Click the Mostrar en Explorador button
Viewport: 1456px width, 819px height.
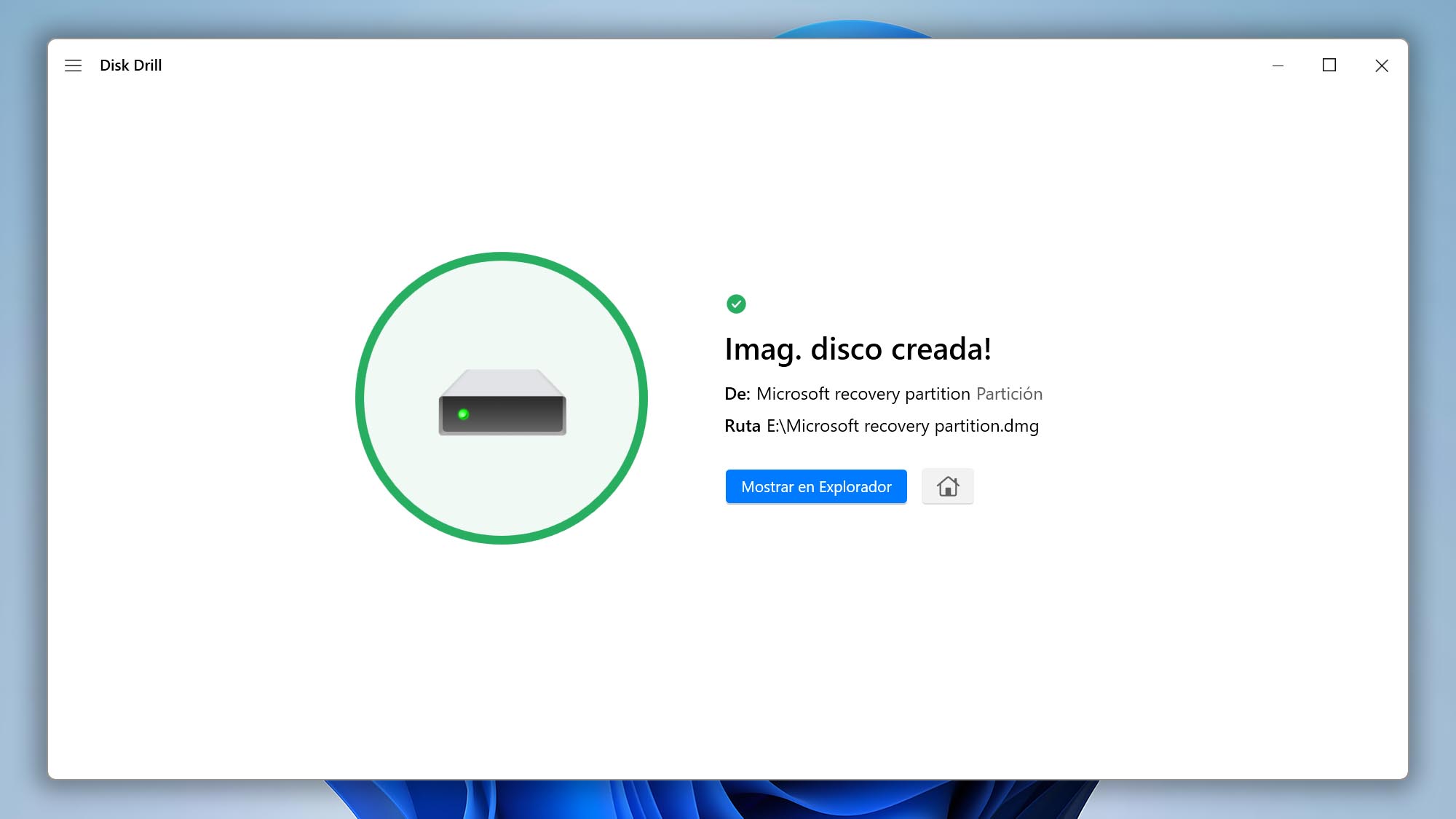point(816,486)
